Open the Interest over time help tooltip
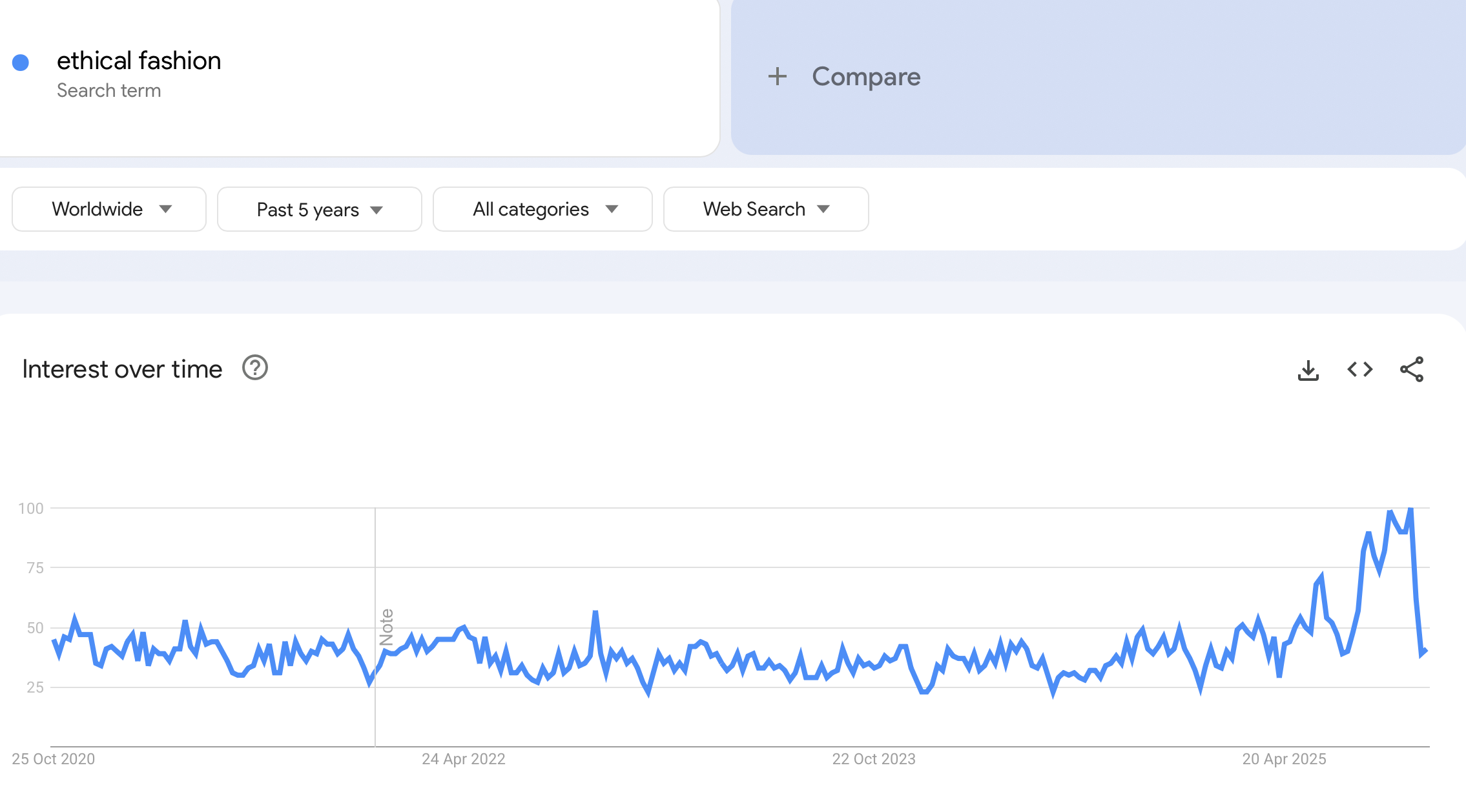This screenshot has width=1466, height=812. click(254, 369)
